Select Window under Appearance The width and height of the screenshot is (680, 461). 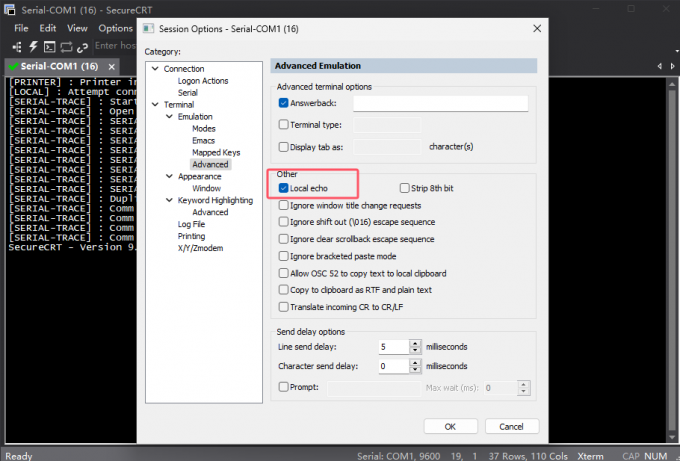(206, 188)
